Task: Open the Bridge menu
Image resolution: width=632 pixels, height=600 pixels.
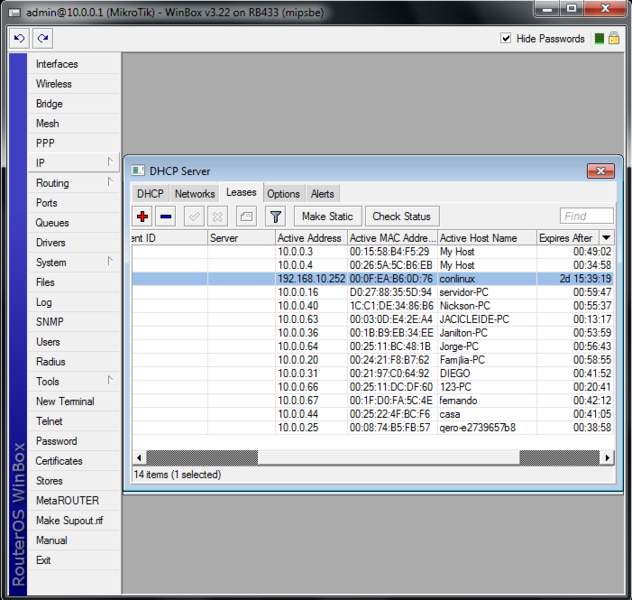Action: point(74,104)
